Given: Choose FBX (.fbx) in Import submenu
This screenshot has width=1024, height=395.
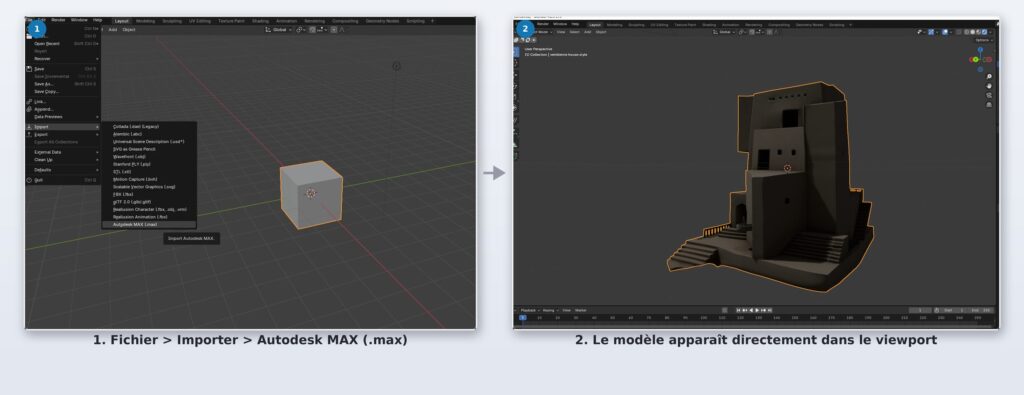Looking at the screenshot, I should tap(149, 194).
